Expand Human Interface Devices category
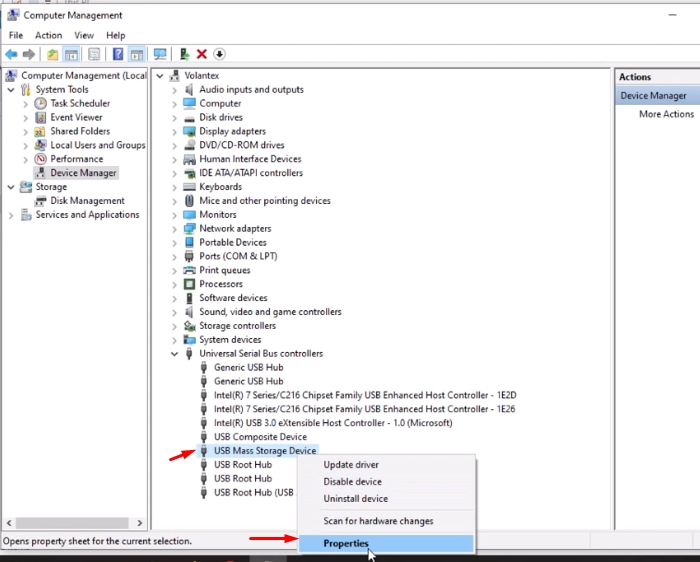This screenshot has height=562, width=700. tap(175, 159)
